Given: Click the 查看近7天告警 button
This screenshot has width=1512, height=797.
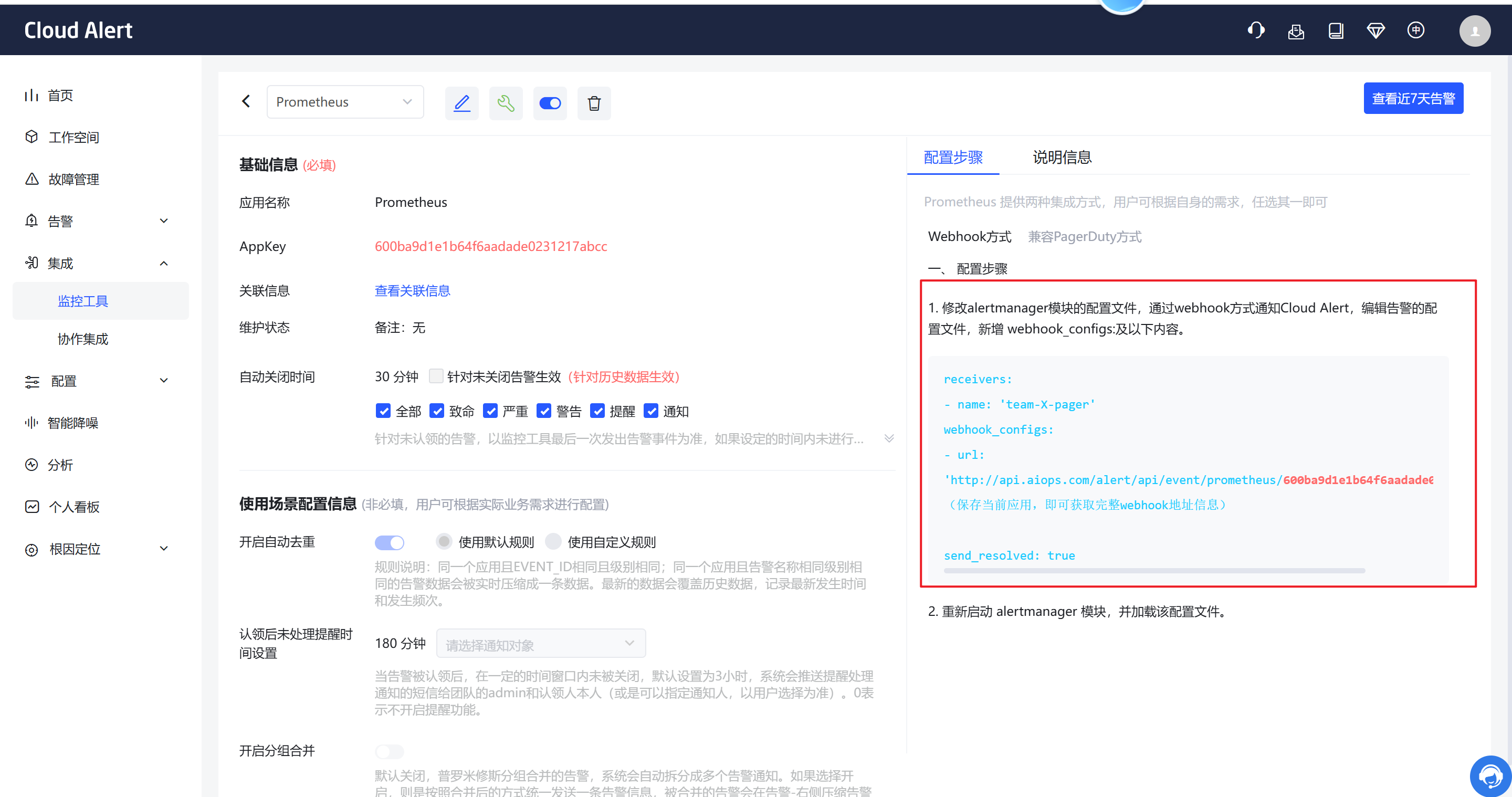Looking at the screenshot, I should point(1413,98).
